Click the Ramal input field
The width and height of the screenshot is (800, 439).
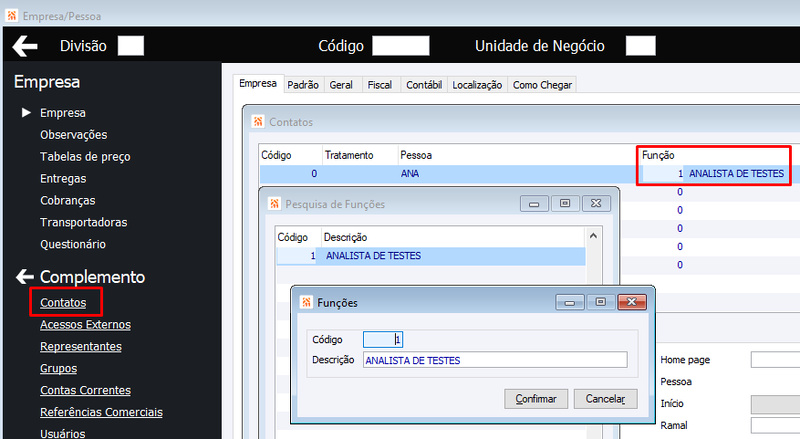[776, 425]
